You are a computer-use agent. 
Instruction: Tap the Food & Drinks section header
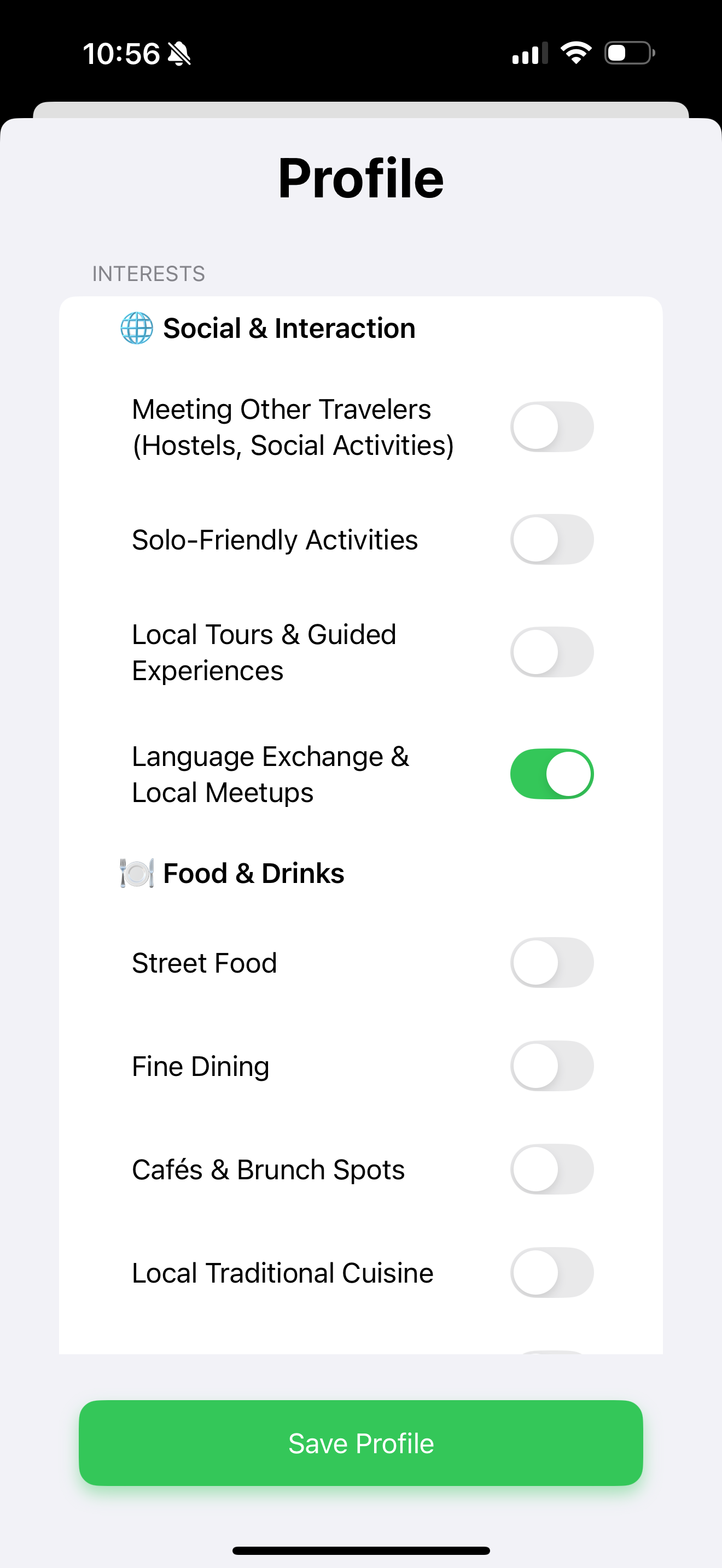click(x=254, y=873)
